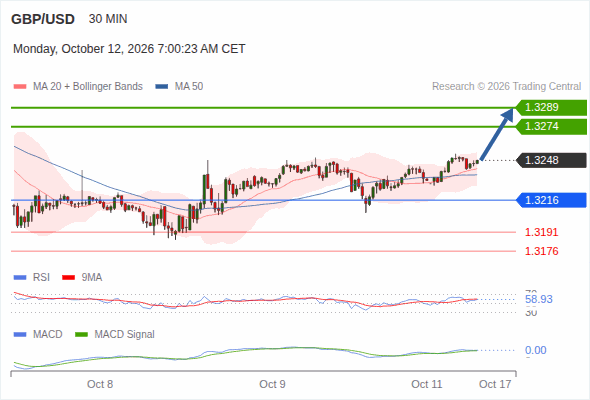Image resolution: width=590 pixels, height=400 pixels.
Task: Click the RSI value 58.93 label
Action: (539, 300)
